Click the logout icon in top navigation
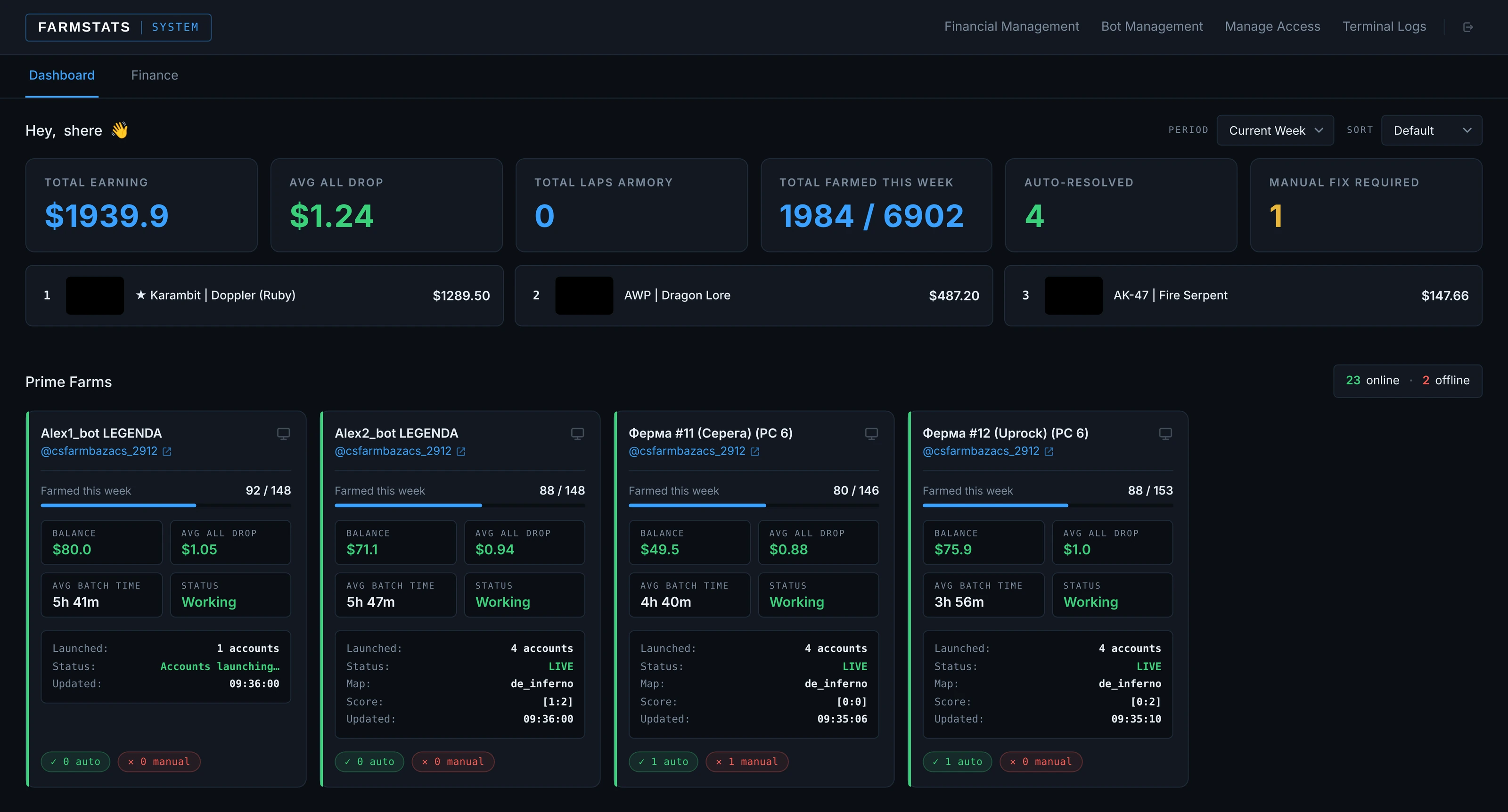The height and width of the screenshot is (812, 1508). 1467,27
